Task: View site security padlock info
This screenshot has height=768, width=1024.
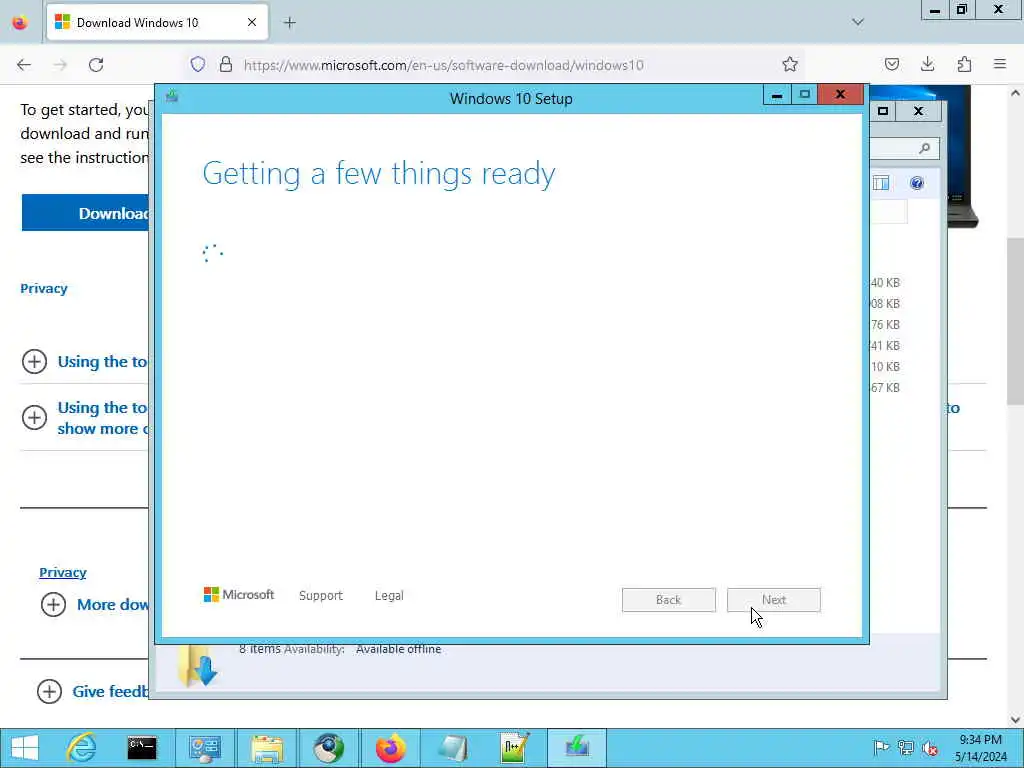Action: coord(226,65)
